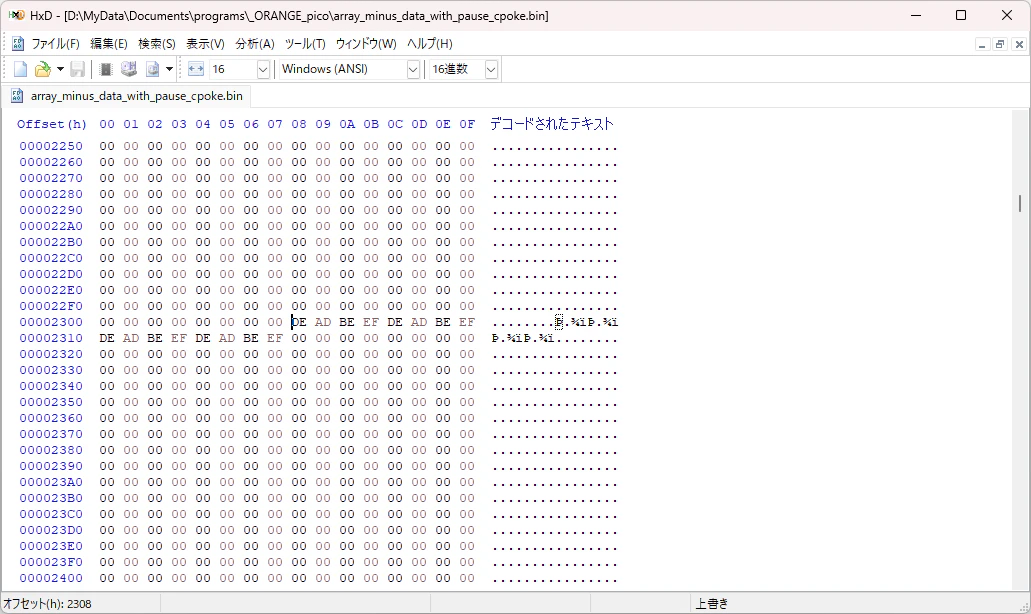Viewport: 1031px width, 614px height.
Task: Open the ヘルプ(H) menu
Action: (429, 44)
